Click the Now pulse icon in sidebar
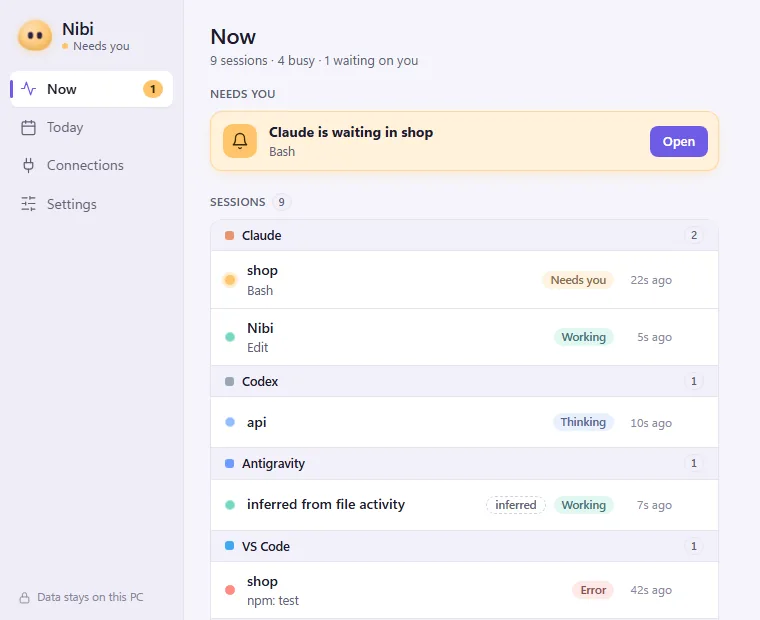The image size is (760, 620). 29,89
